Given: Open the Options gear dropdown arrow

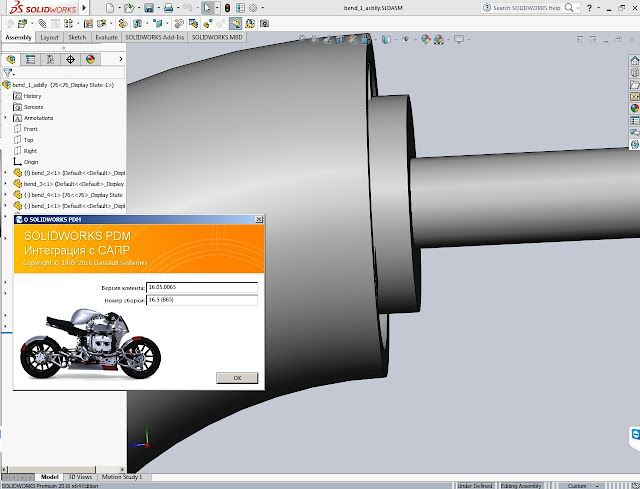Looking at the screenshot, I should pos(262,8).
